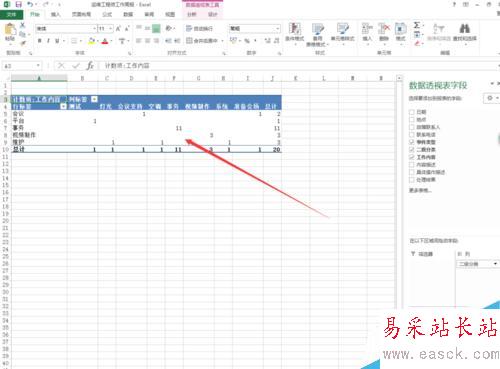
Task: Open the font name dropdown
Action: click(x=94, y=29)
